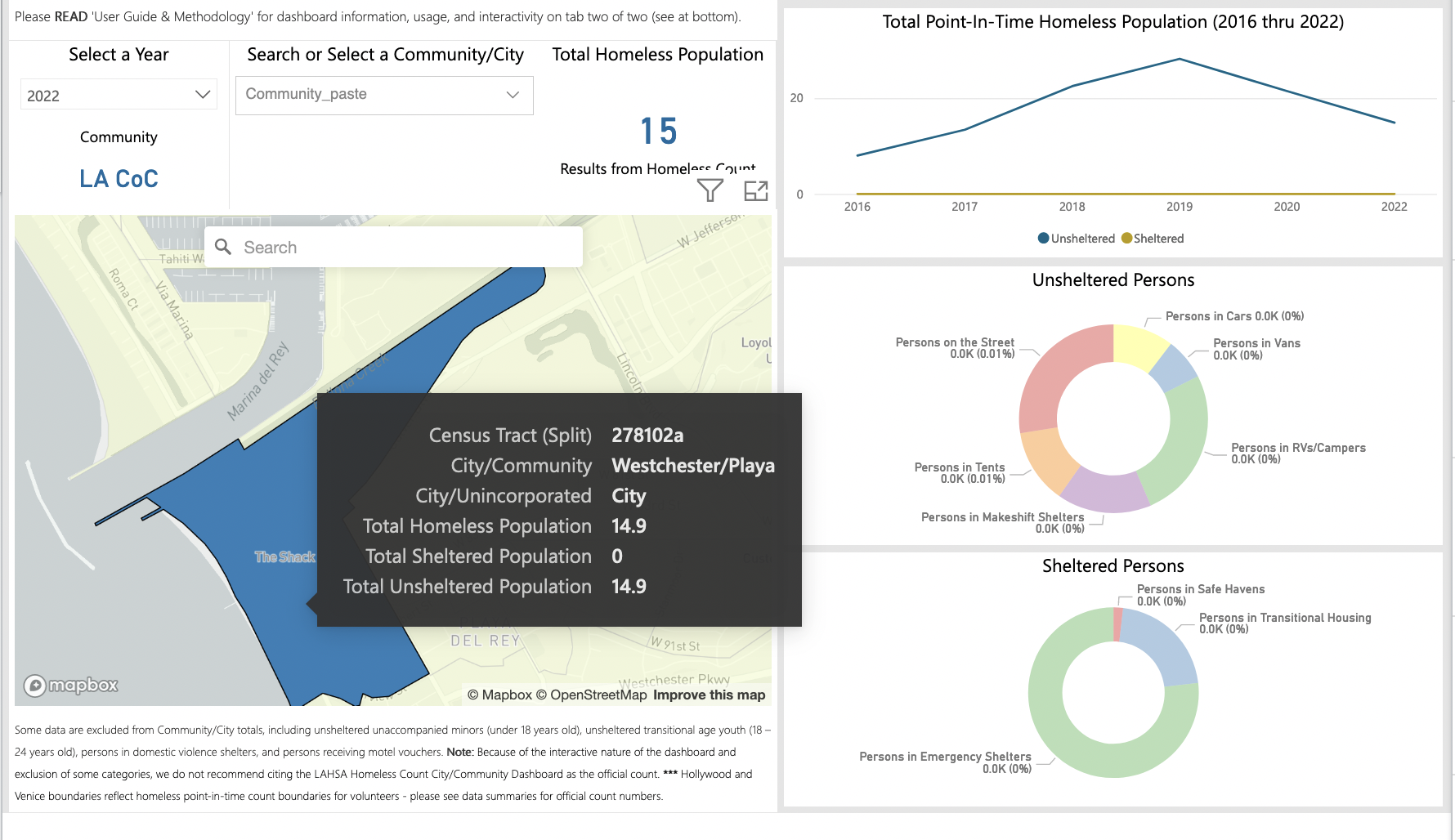The image size is (1455, 840).
Task: Open the Select a Year dropdown
Action: coord(119,95)
